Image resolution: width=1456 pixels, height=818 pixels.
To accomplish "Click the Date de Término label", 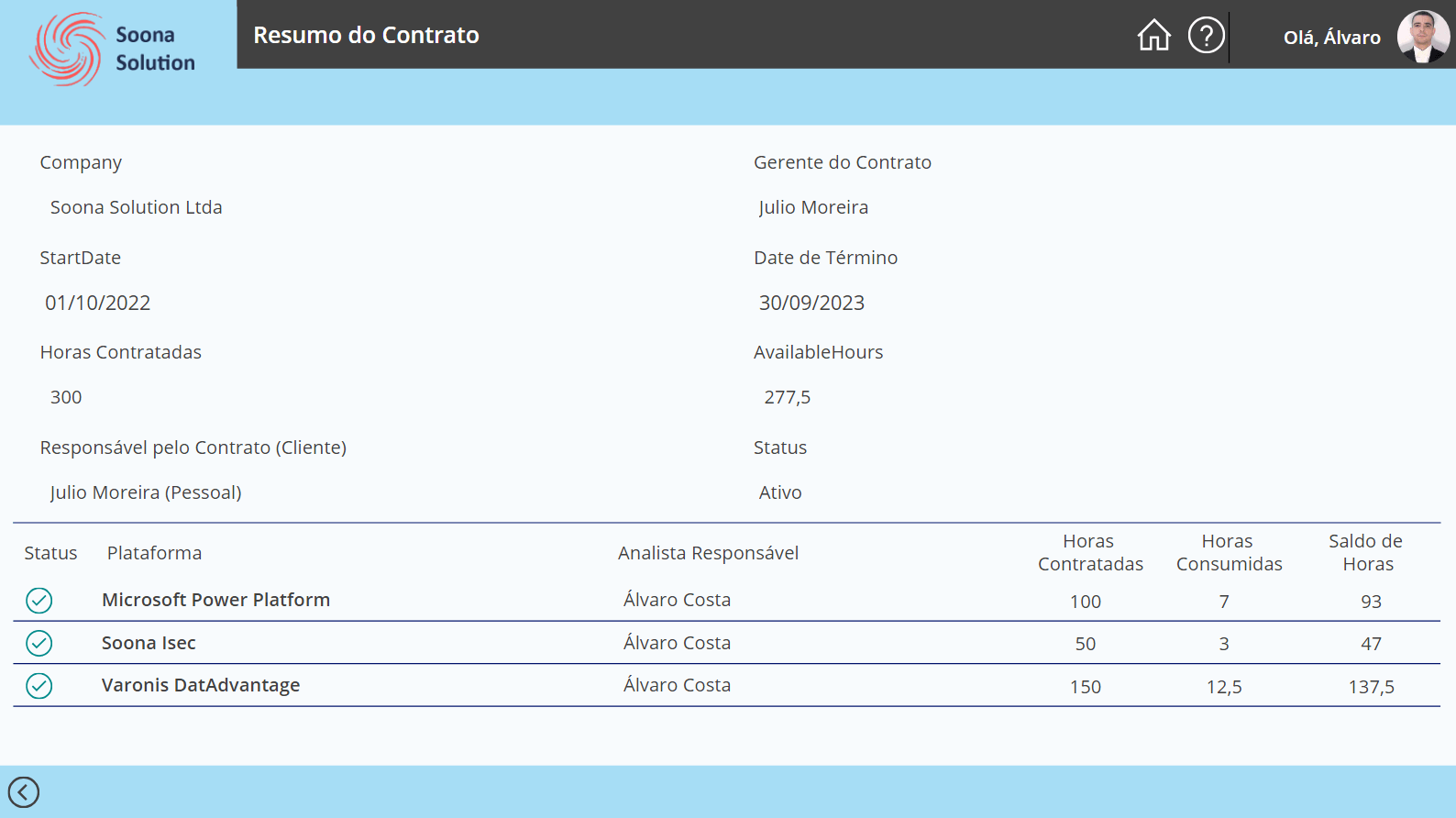I will pyautogui.click(x=825, y=258).
